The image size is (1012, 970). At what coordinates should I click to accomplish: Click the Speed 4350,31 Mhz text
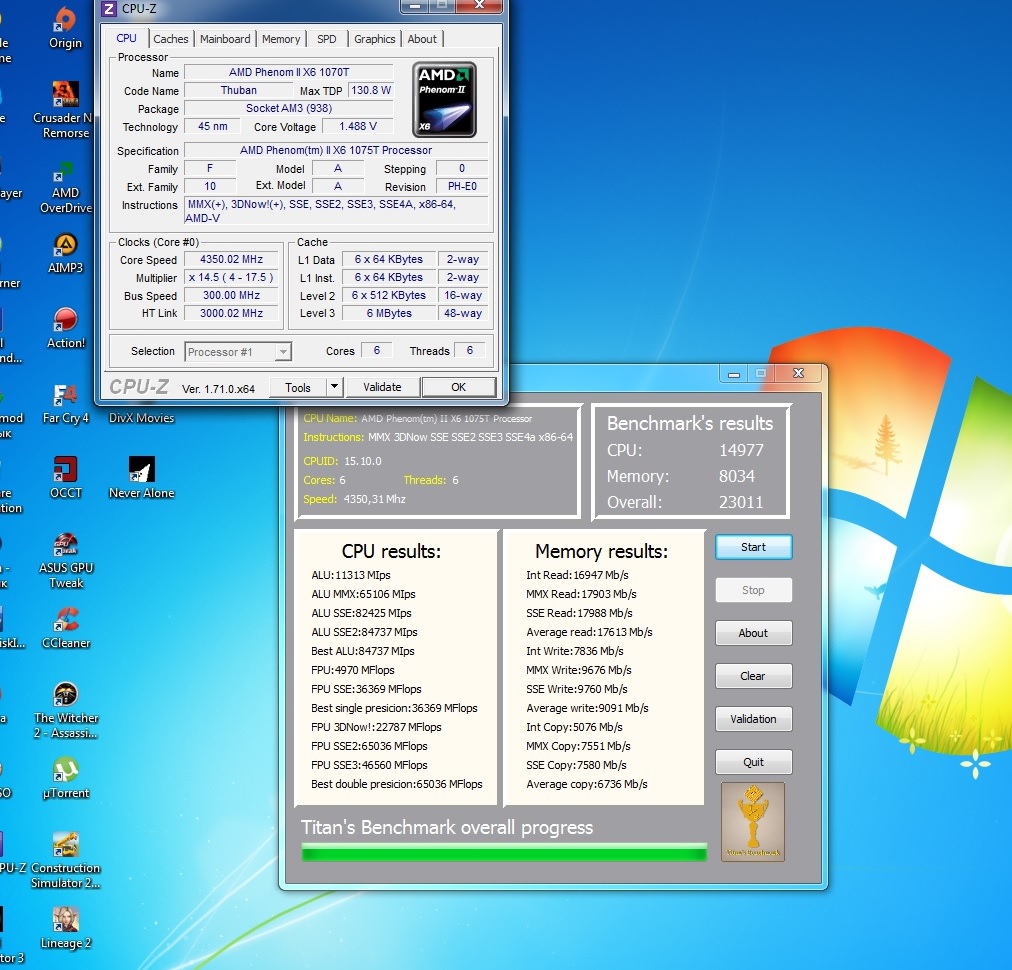coord(354,499)
